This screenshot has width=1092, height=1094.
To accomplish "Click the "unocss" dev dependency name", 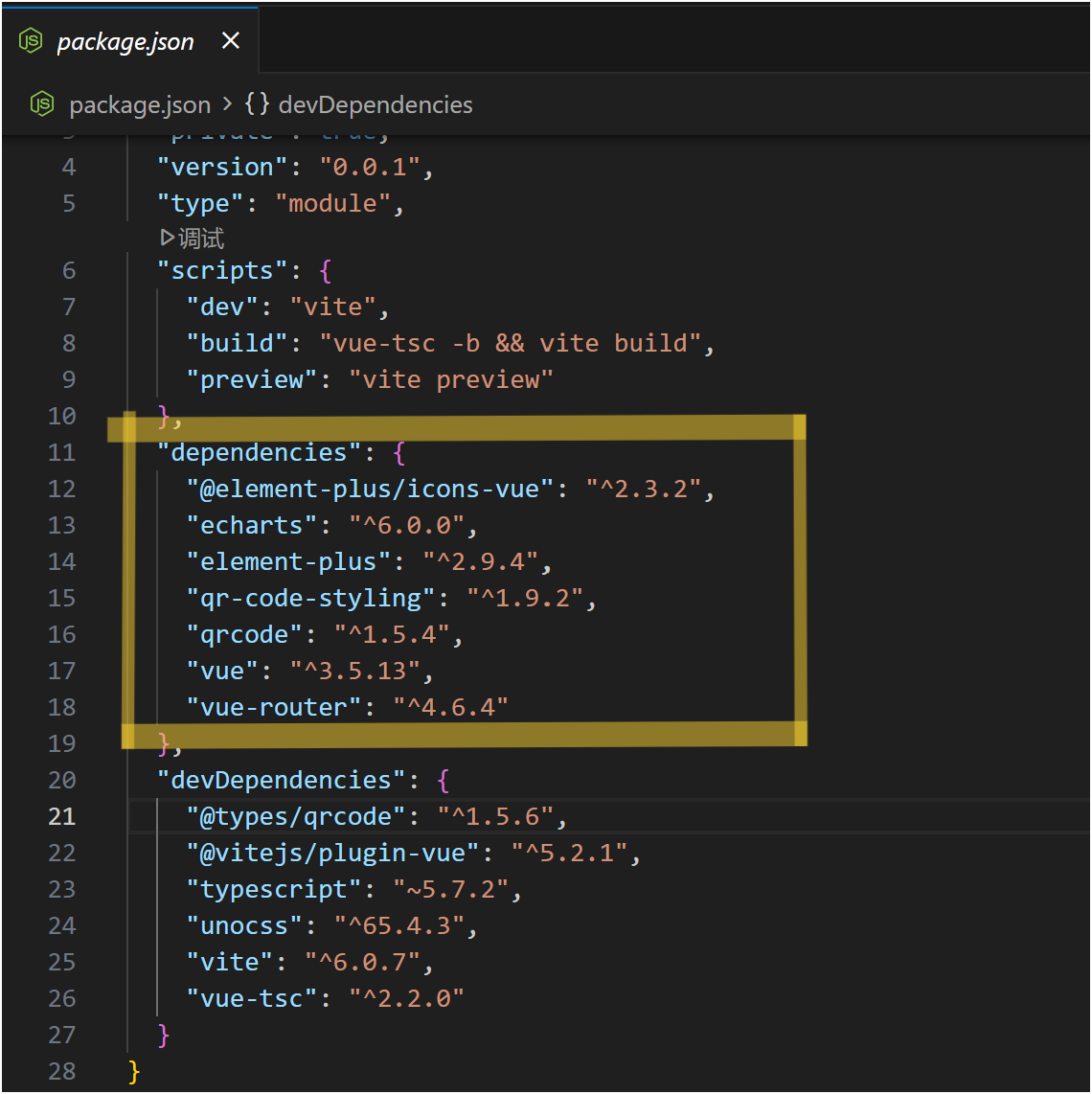I will (244, 925).
